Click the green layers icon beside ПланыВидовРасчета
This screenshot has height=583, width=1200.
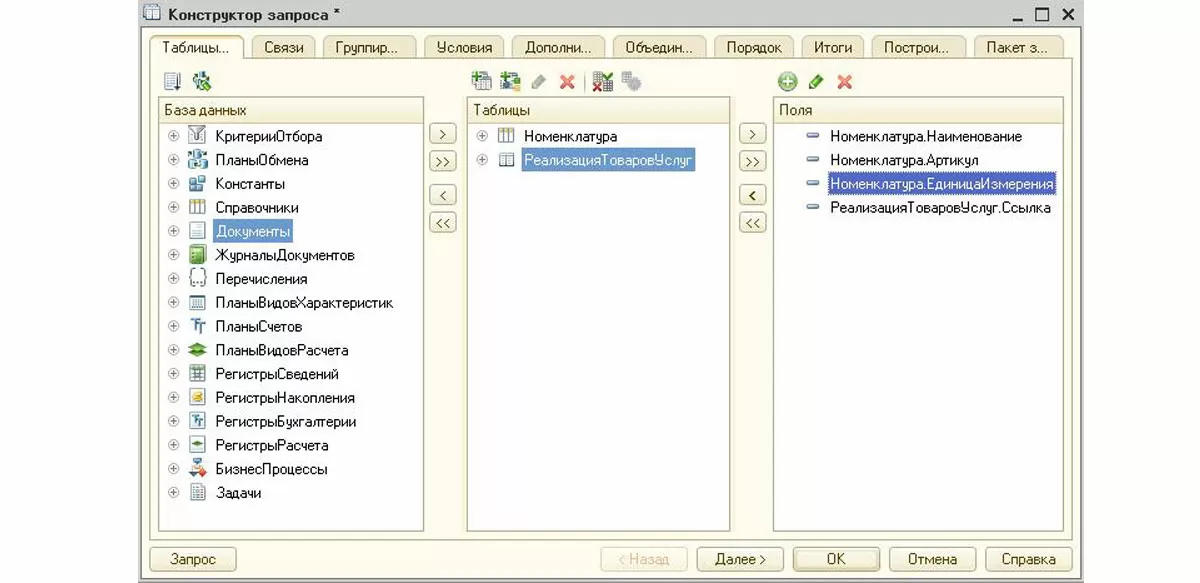coord(197,350)
